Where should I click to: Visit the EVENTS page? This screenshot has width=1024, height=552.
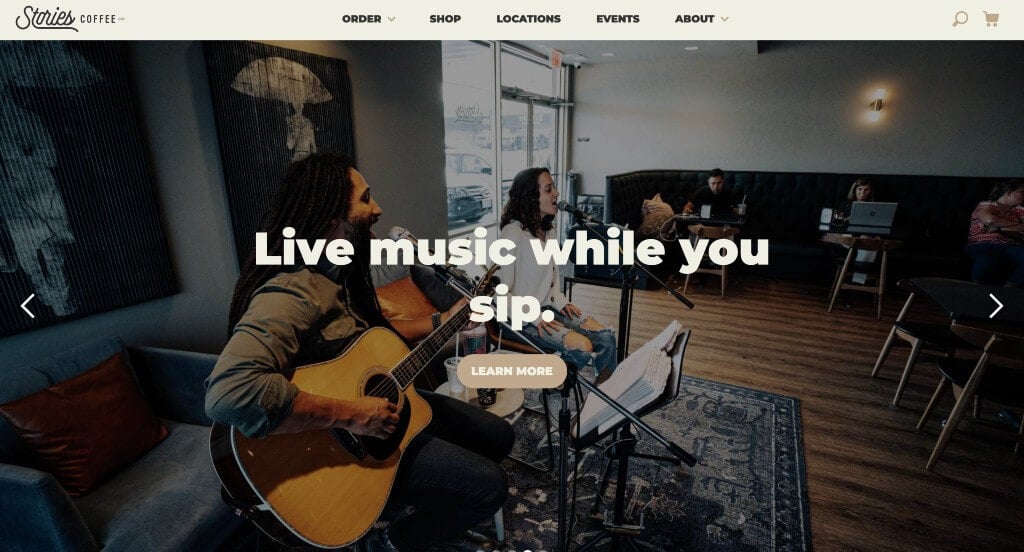[617, 19]
